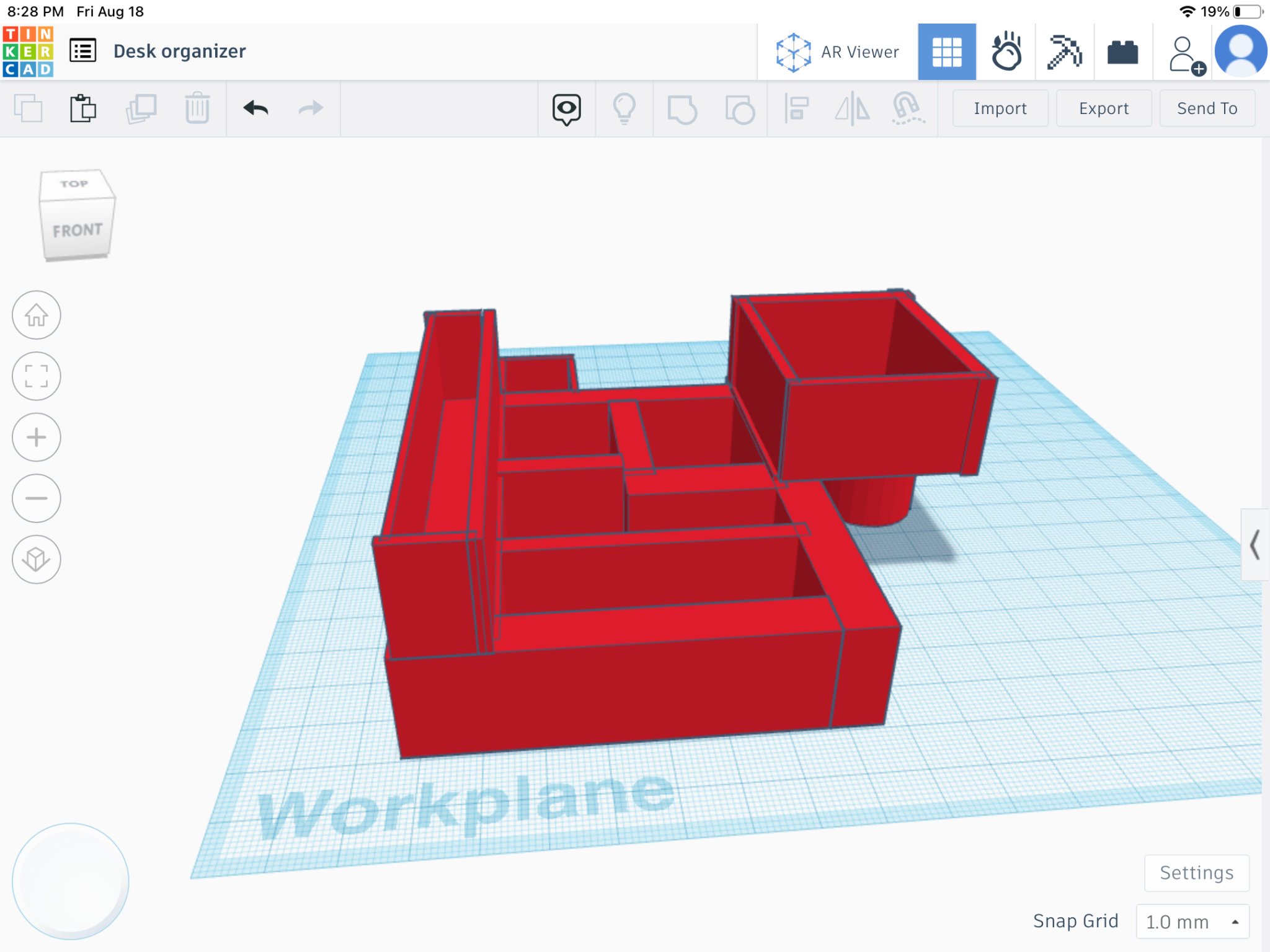Zoom out with the minus button
Viewport: 1270px width, 952px height.
pos(37,498)
